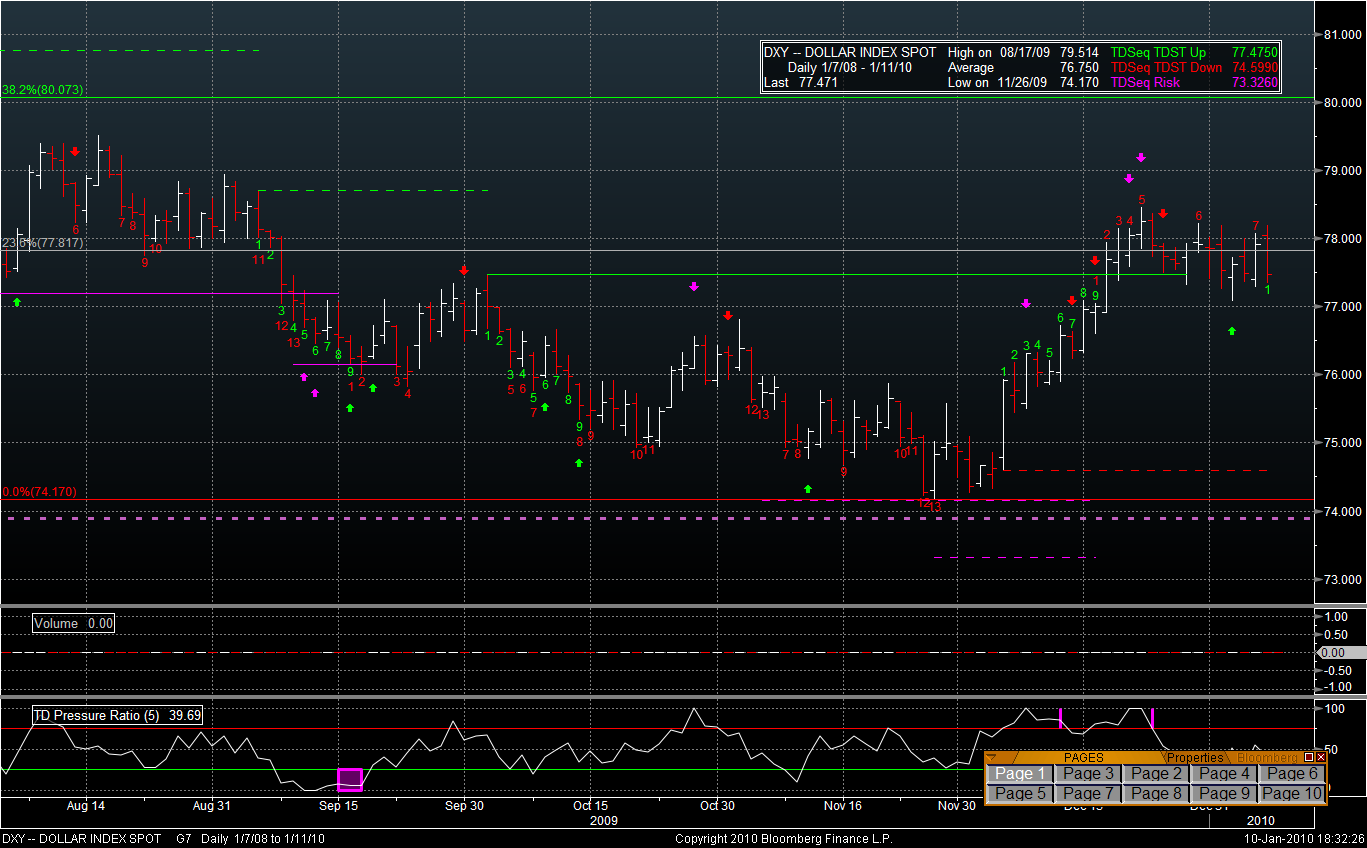Jump to Page 8
This screenshot has width=1367, height=848.
coord(1156,793)
